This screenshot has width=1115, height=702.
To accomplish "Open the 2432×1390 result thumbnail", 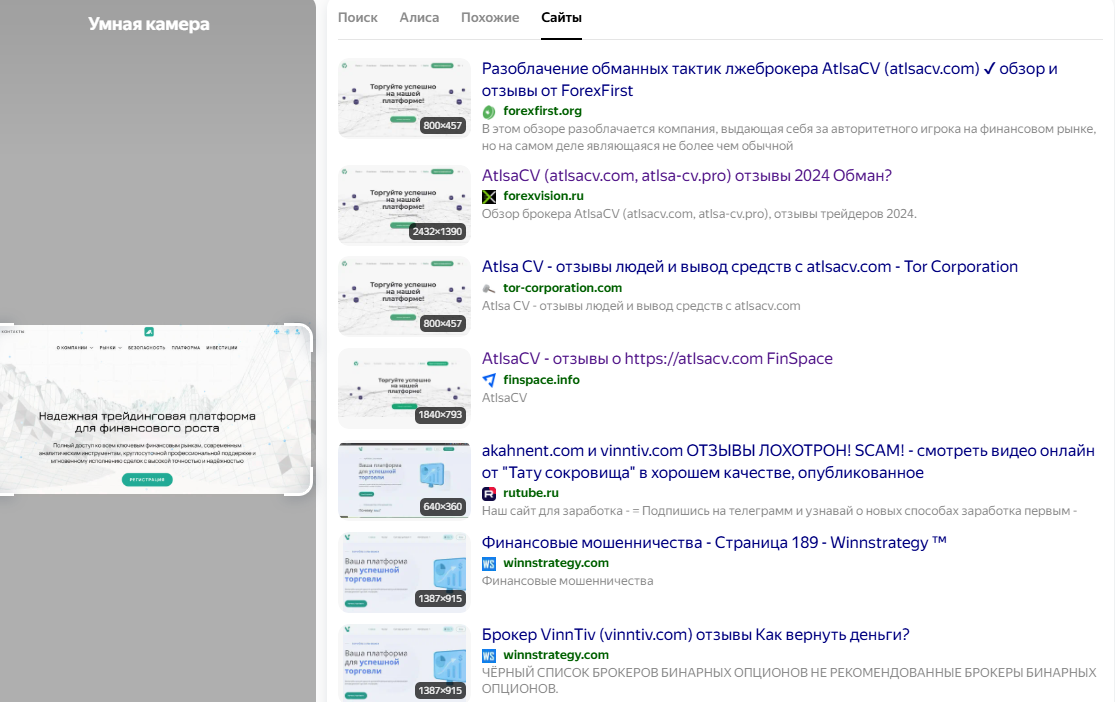I will click(x=404, y=205).
